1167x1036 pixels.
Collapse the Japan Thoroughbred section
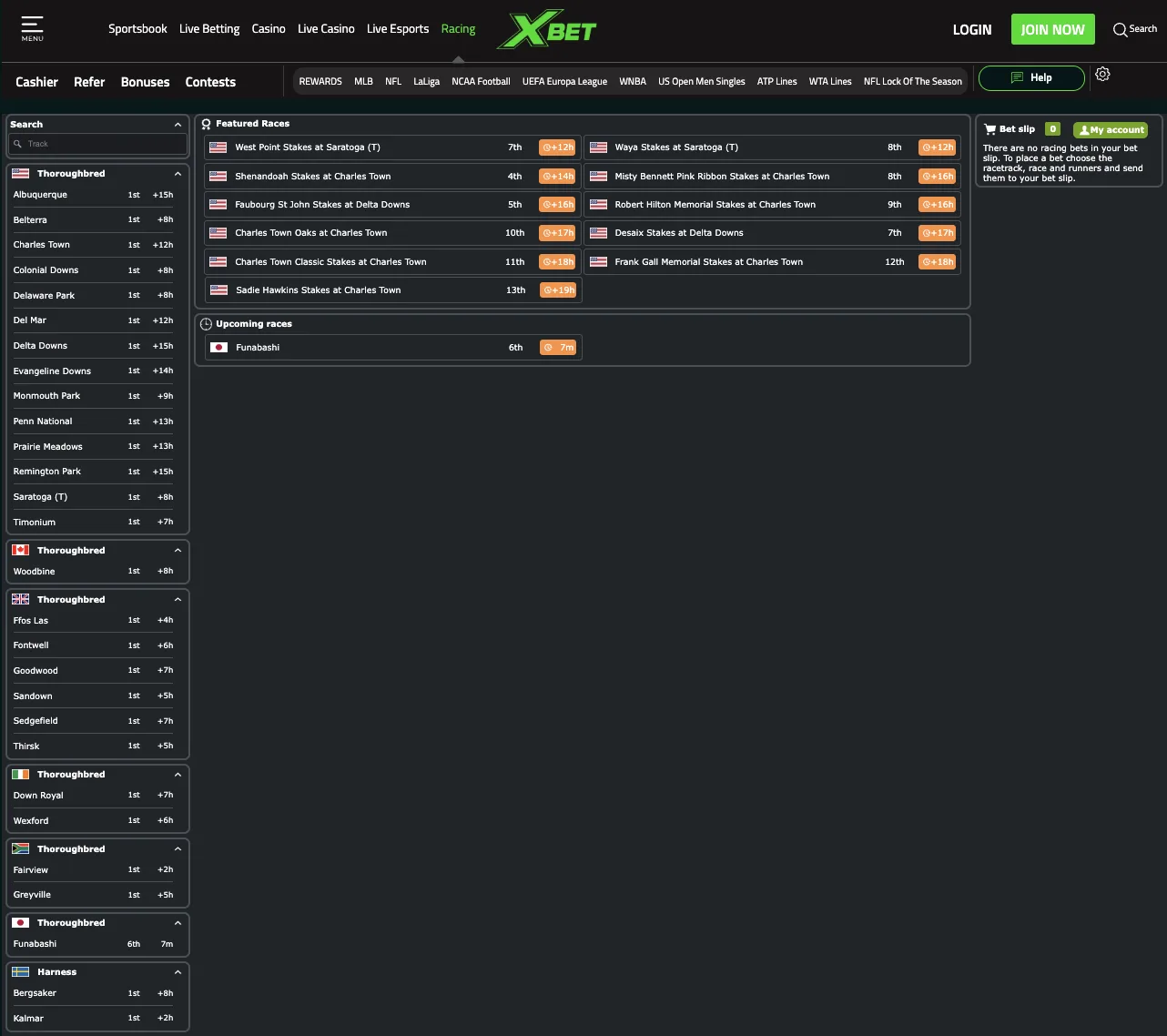[x=178, y=923]
